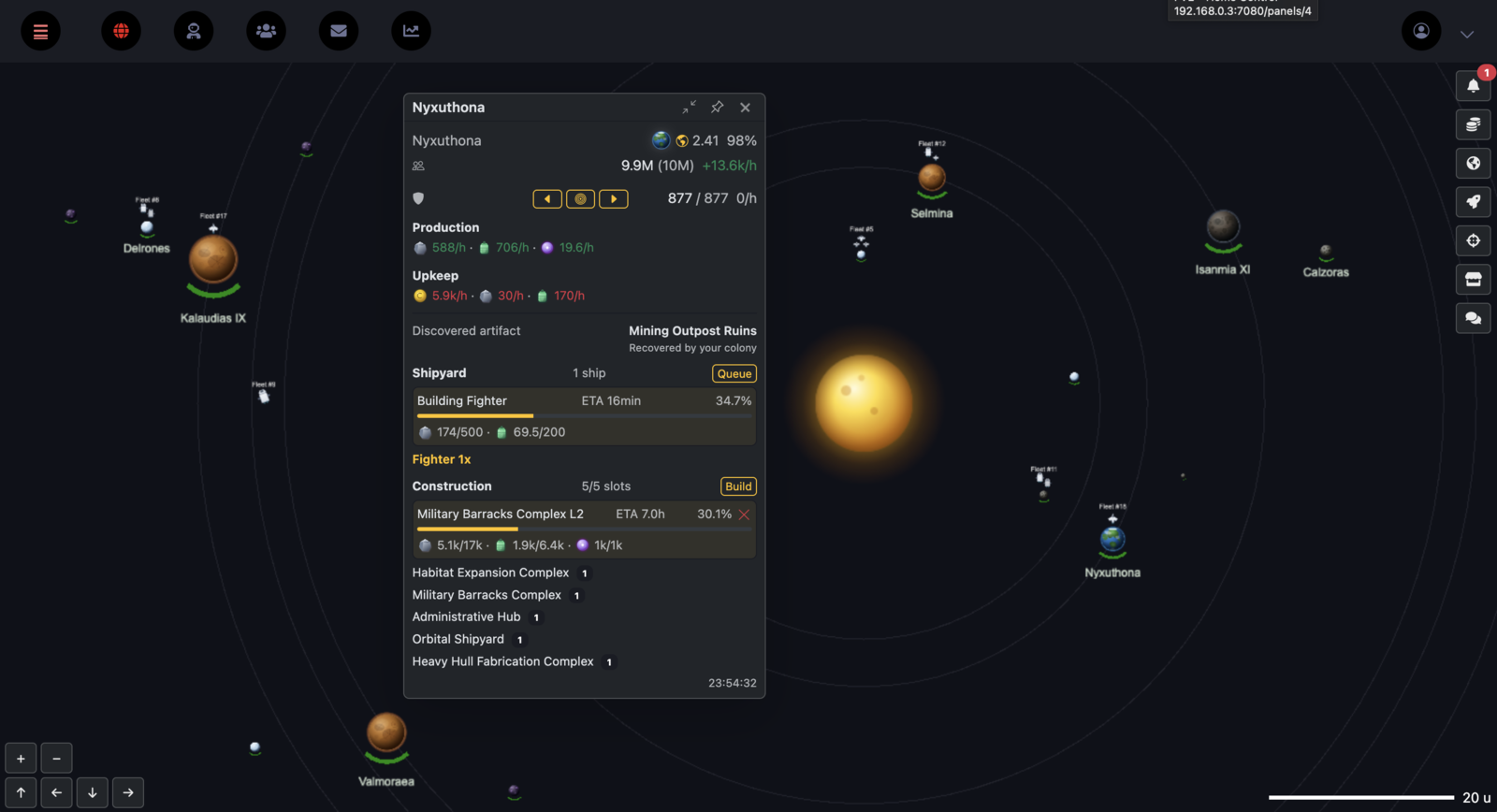Pan the map right with arrow button
The width and height of the screenshot is (1497, 812).
pyautogui.click(x=127, y=792)
